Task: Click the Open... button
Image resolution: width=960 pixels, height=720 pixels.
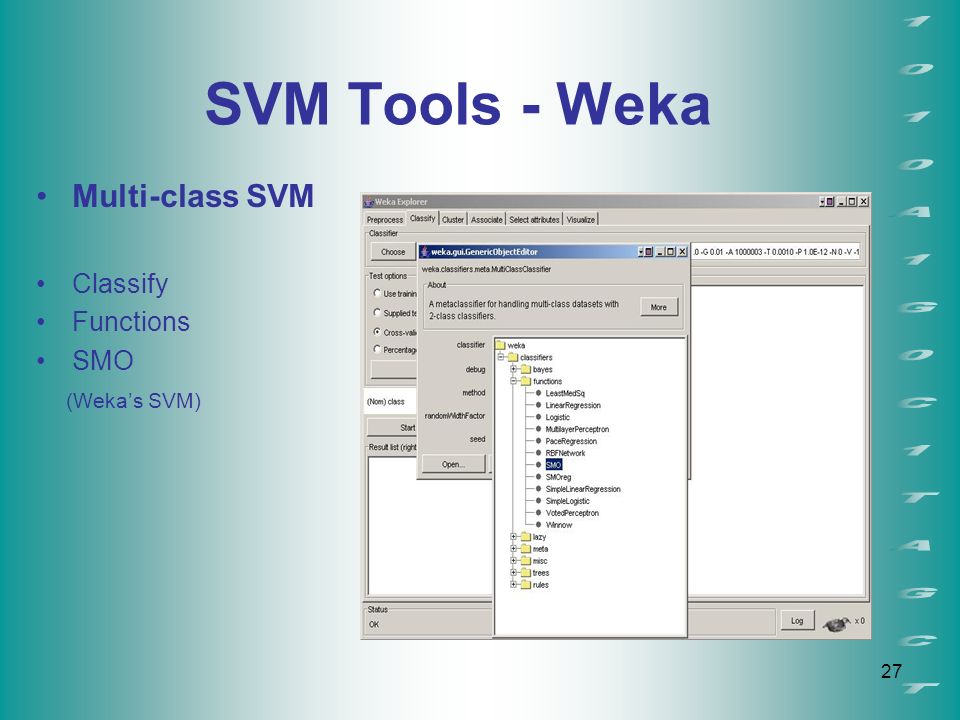Action: pos(453,464)
